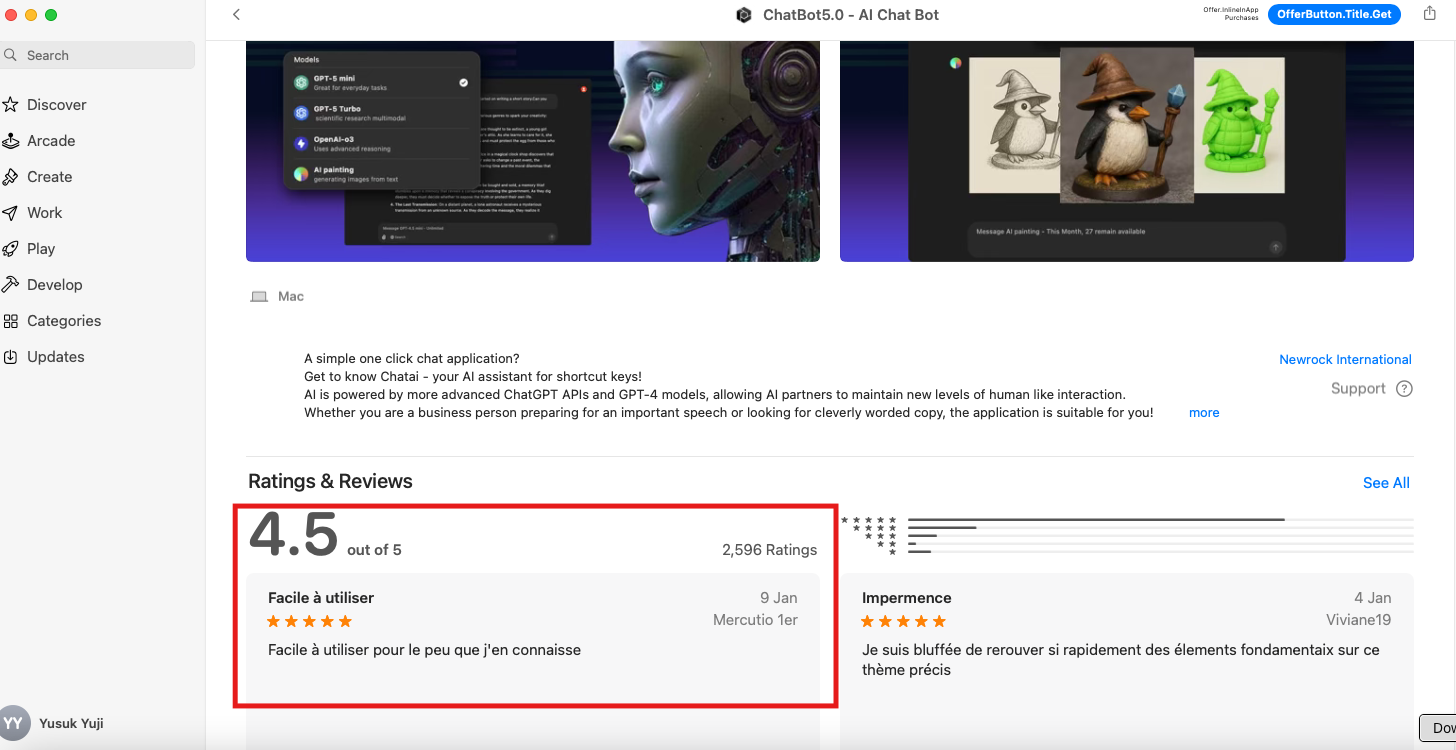Get the app with the offer button
The width and height of the screenshot is (1456, 750).
coord(1334,14)
